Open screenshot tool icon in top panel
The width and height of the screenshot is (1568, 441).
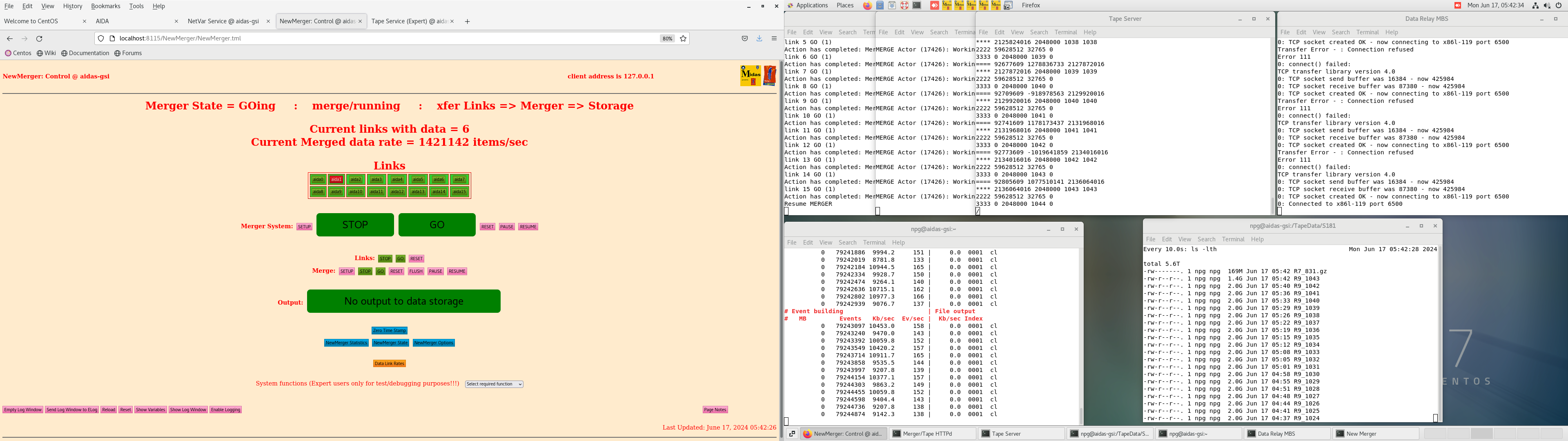pos(1008,5)
